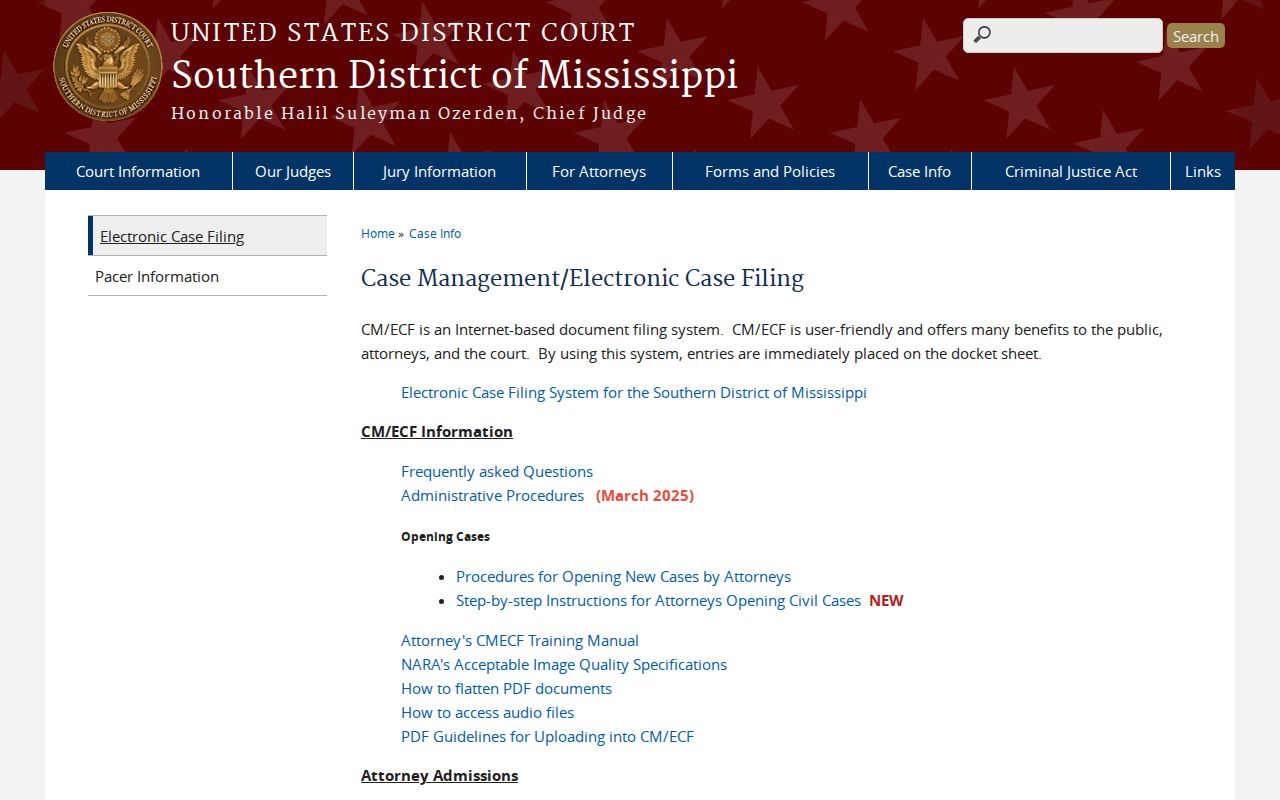The width and height of the screenshot is (1280, 800).
Task: Click the Attorney Admissions heading
Action: 439,775
